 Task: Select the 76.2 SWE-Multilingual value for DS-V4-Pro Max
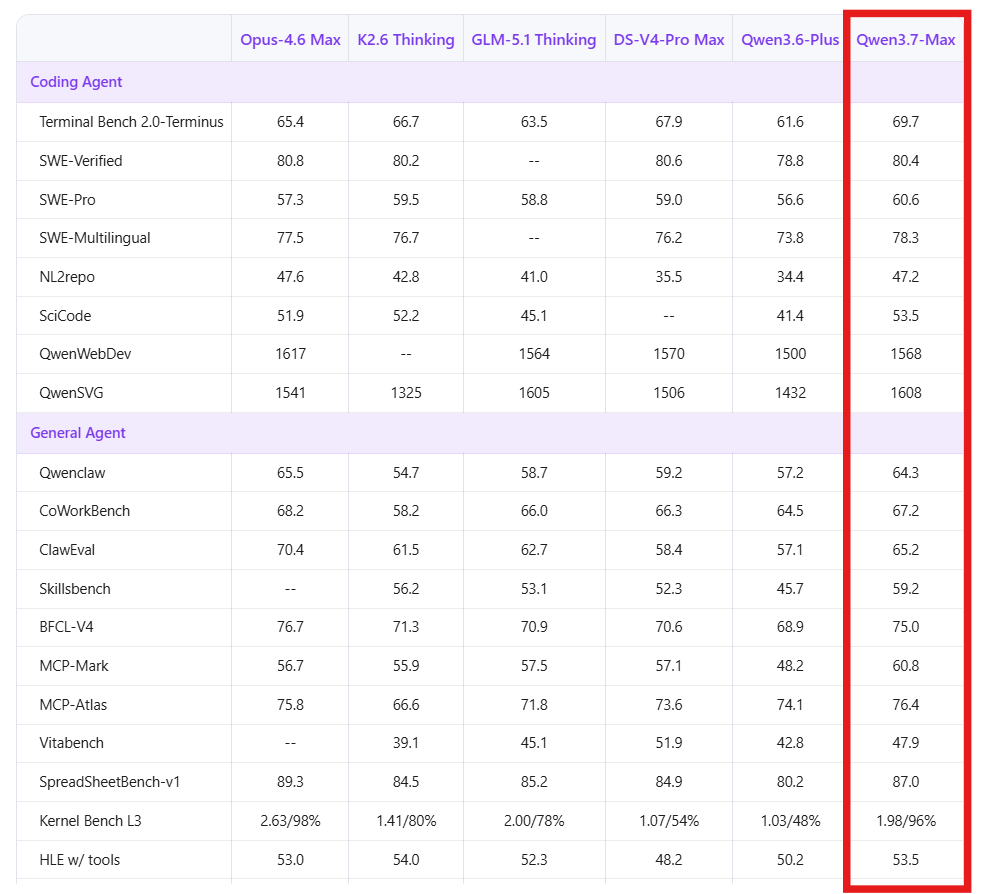[669, 238]
